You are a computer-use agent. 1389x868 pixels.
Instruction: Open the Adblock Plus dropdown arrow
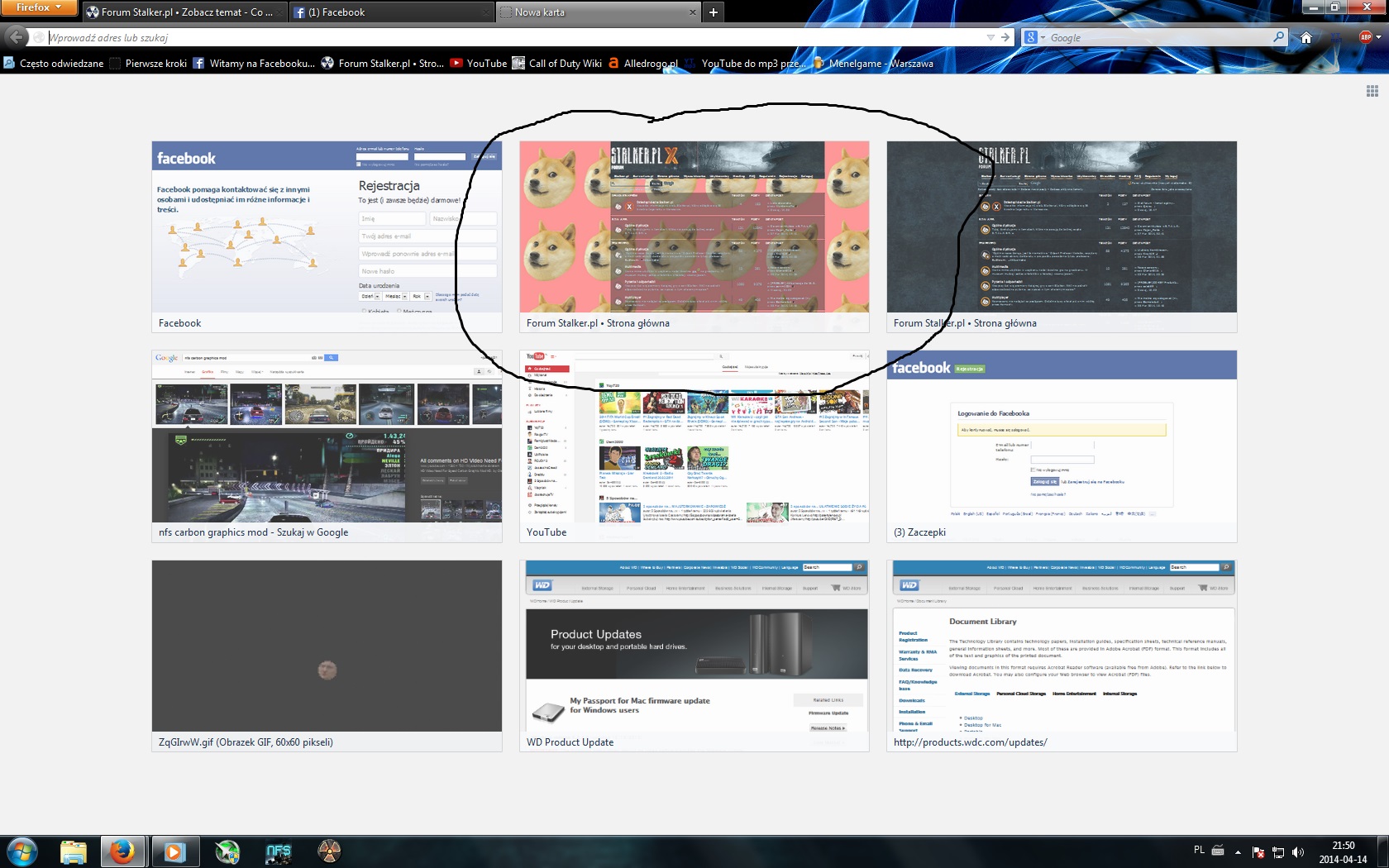pyautogui.click(x=1378, y=38)
